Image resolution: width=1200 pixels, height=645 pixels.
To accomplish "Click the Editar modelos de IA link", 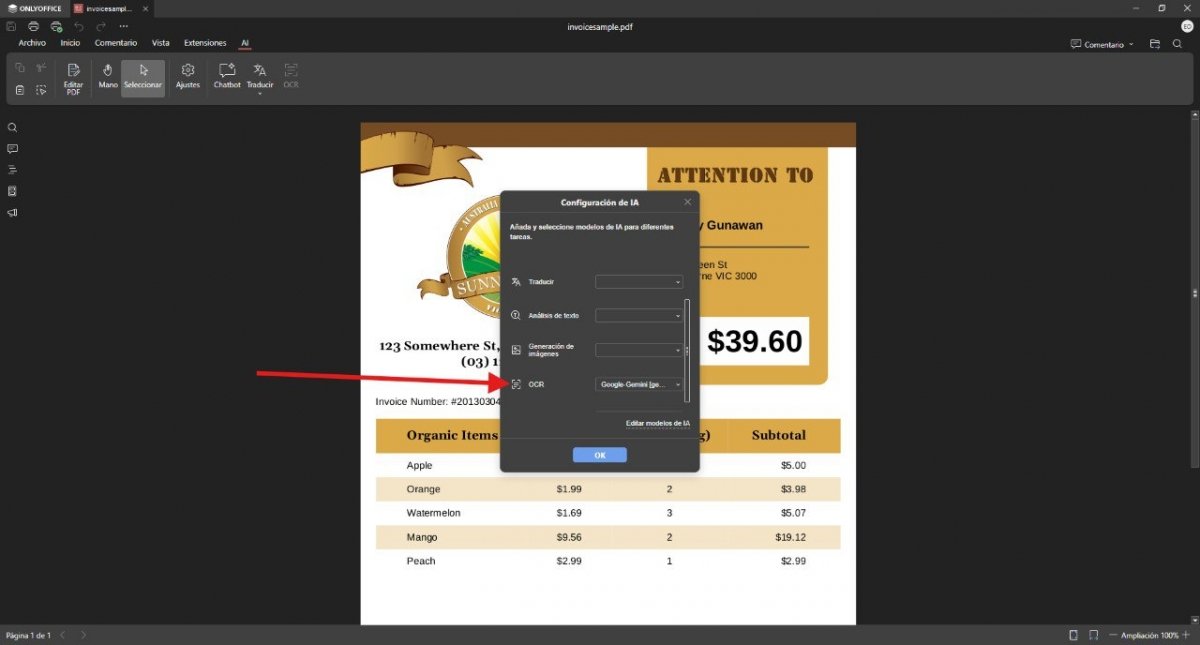I will coord(657,423).
